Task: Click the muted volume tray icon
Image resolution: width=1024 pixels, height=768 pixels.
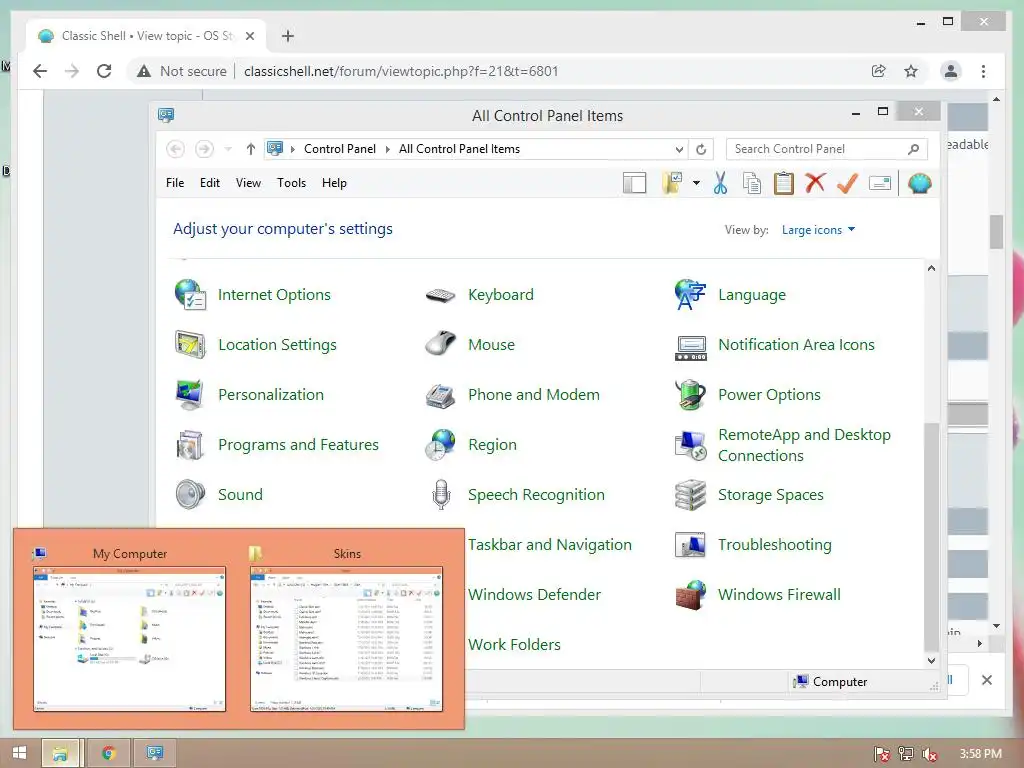Action: (930, 754)
